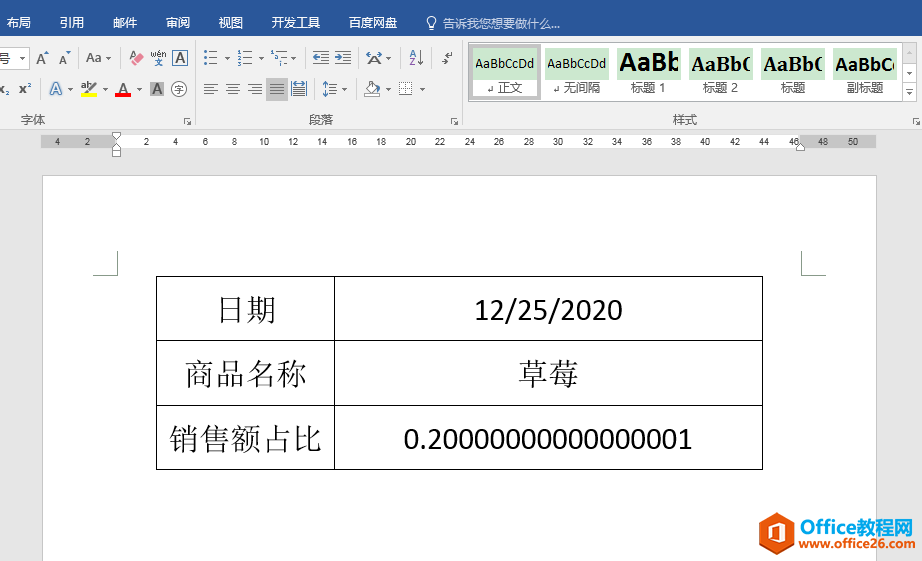Apply numbered list

click(x=245, y=58)
